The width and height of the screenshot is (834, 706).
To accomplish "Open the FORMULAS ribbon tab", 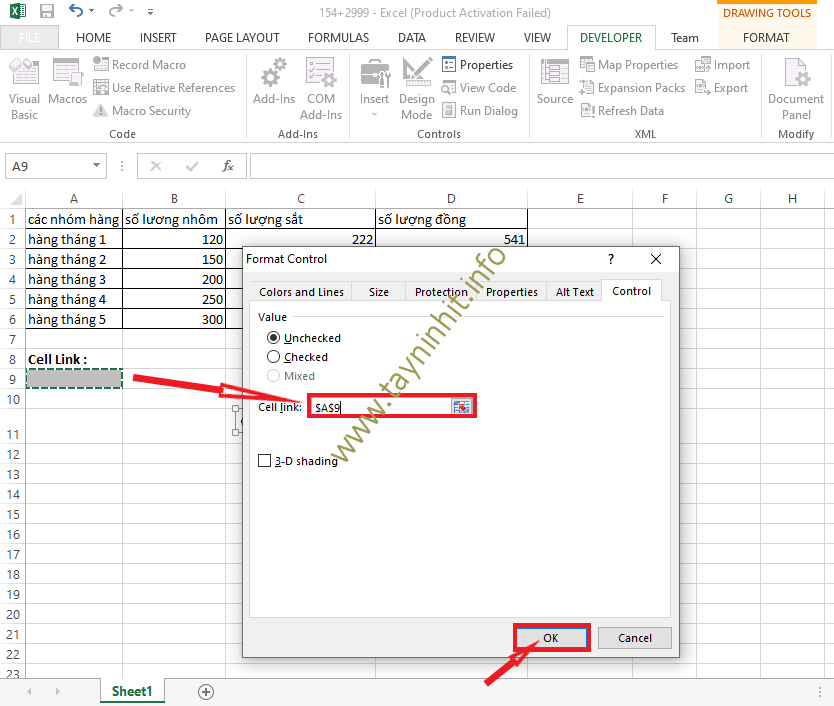I will pos(338,38).
